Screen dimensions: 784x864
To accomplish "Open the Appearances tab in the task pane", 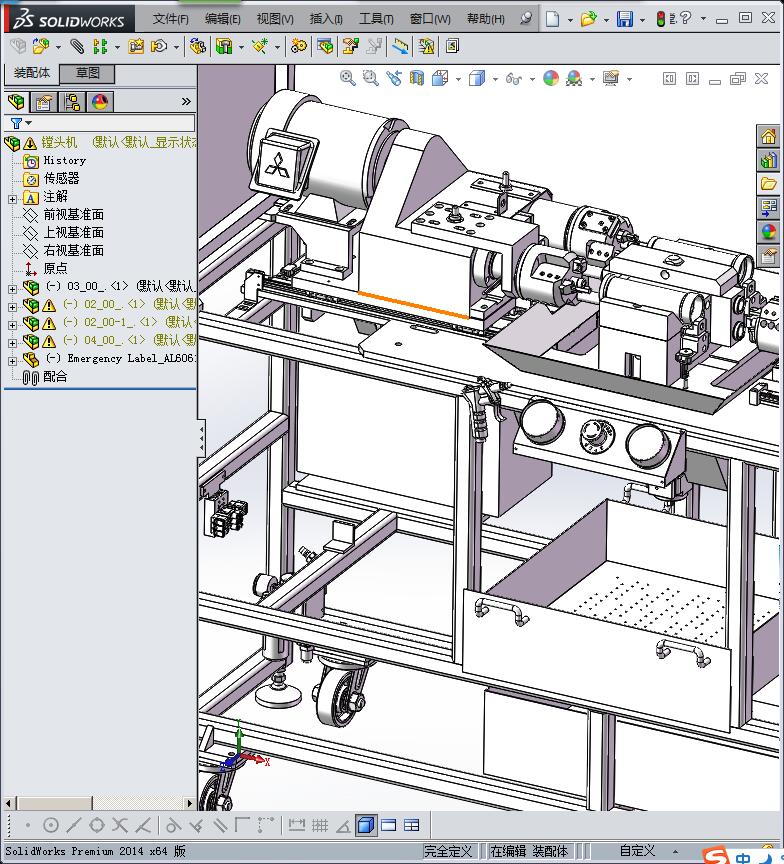I will pyautogui.click(x=768, y=232).
